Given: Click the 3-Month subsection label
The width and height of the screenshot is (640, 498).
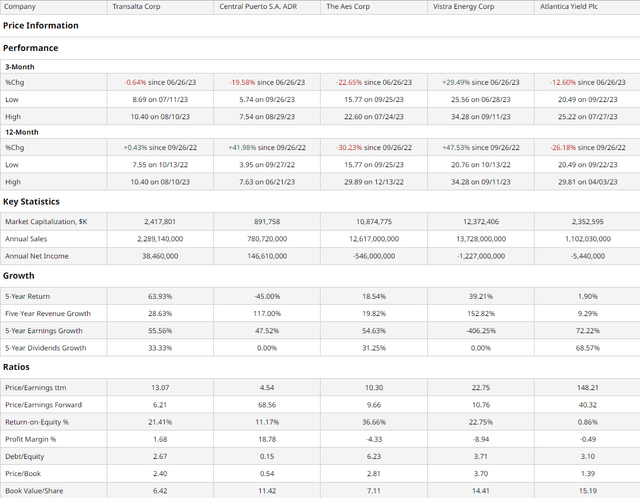Looking at the screenshot, I should (20, 67).
